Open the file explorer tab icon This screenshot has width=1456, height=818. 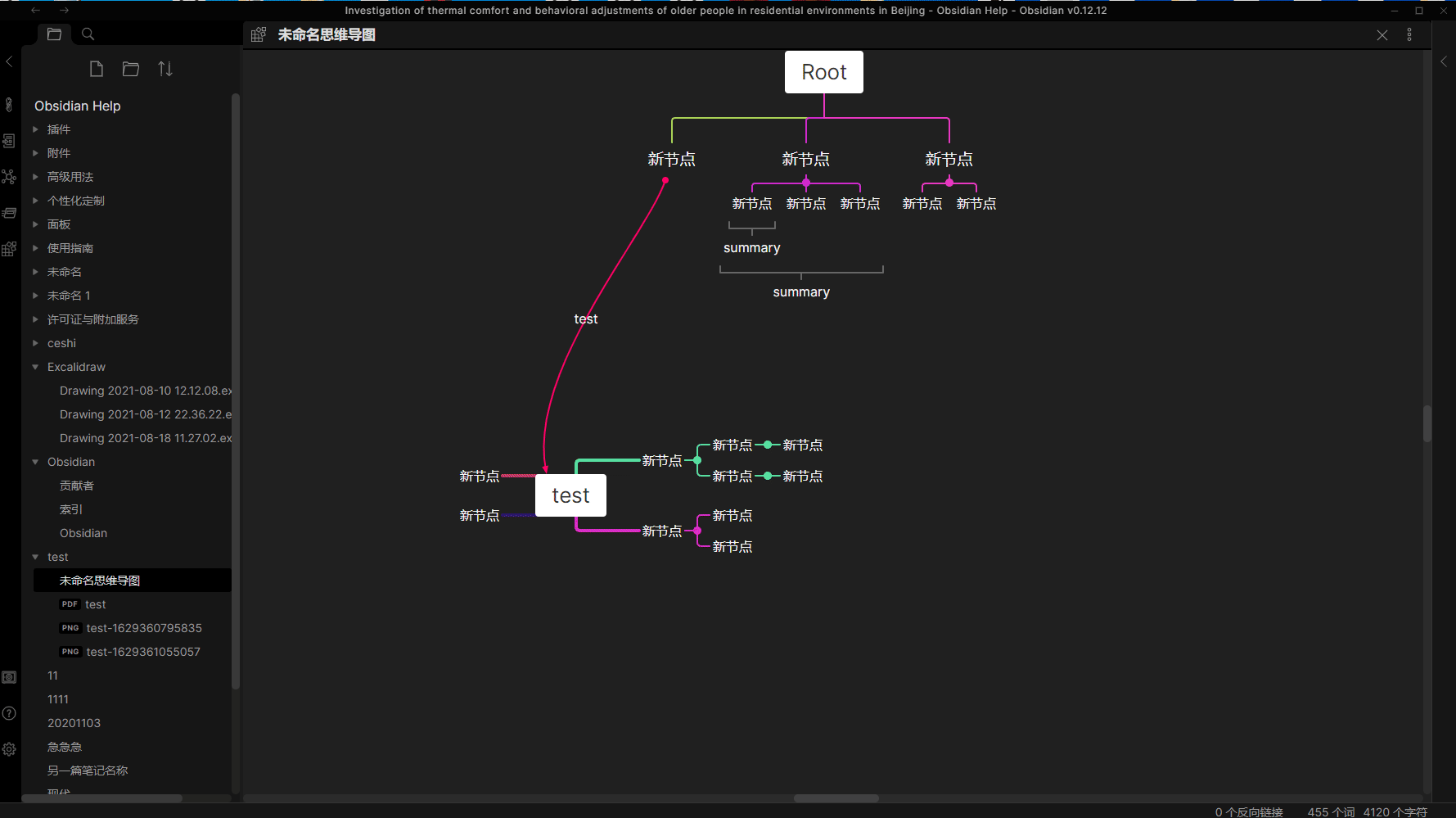54,34
